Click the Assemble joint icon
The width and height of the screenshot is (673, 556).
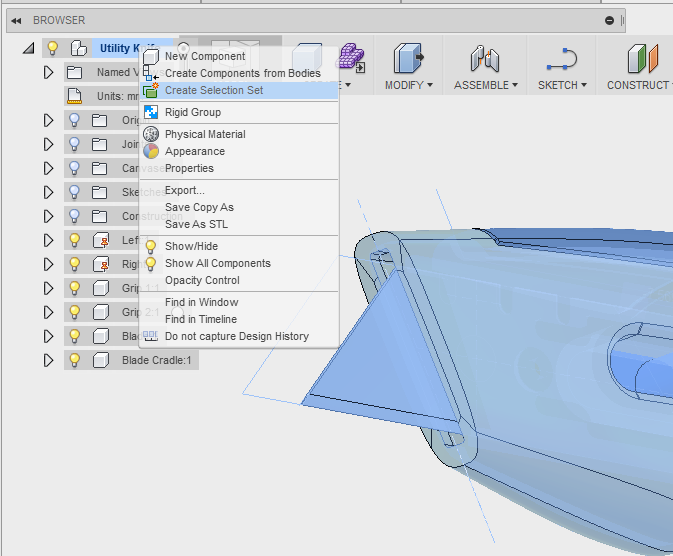(485, 58)
